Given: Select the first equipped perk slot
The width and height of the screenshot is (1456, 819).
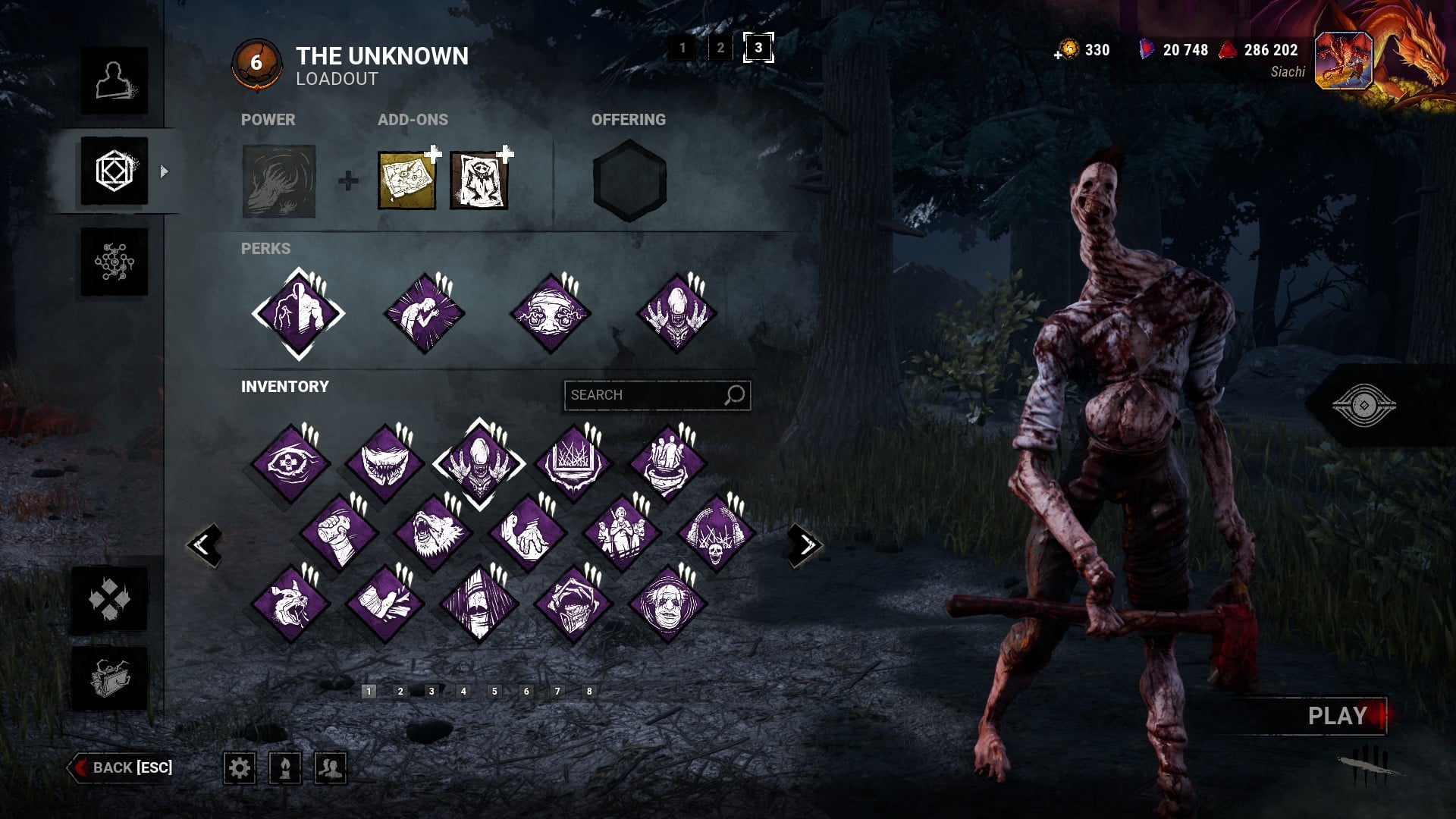Looking at the screenshot, I should click(x=298, y=313).
